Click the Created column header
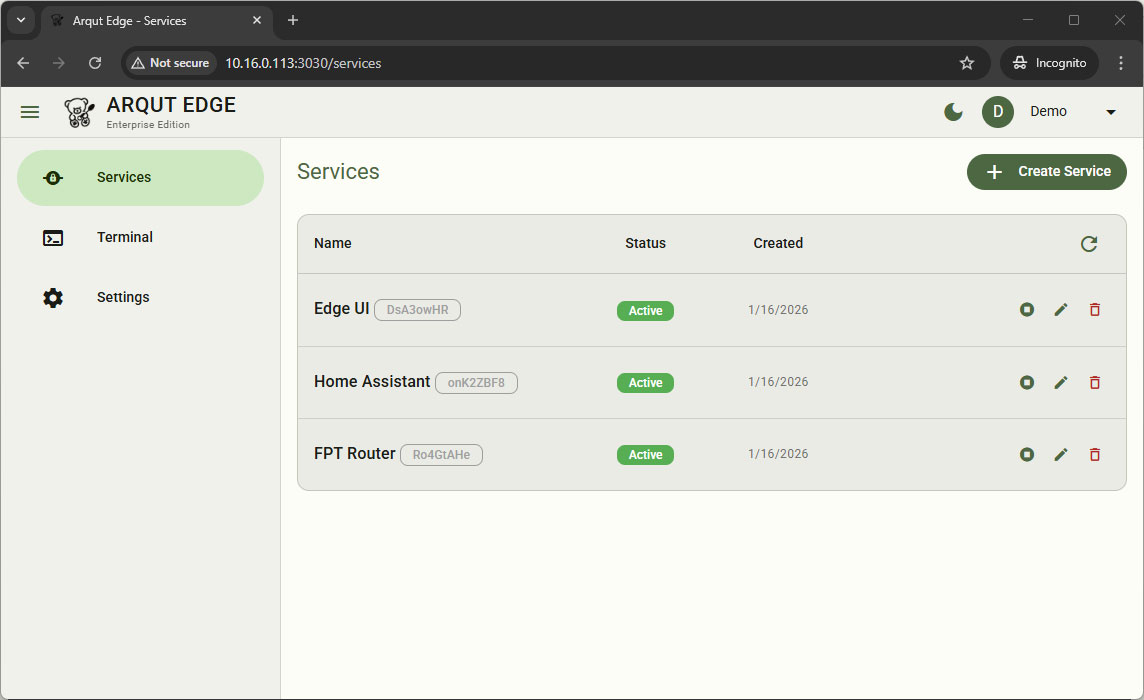This screenshot has height=700, width=1144. [778, 243]
